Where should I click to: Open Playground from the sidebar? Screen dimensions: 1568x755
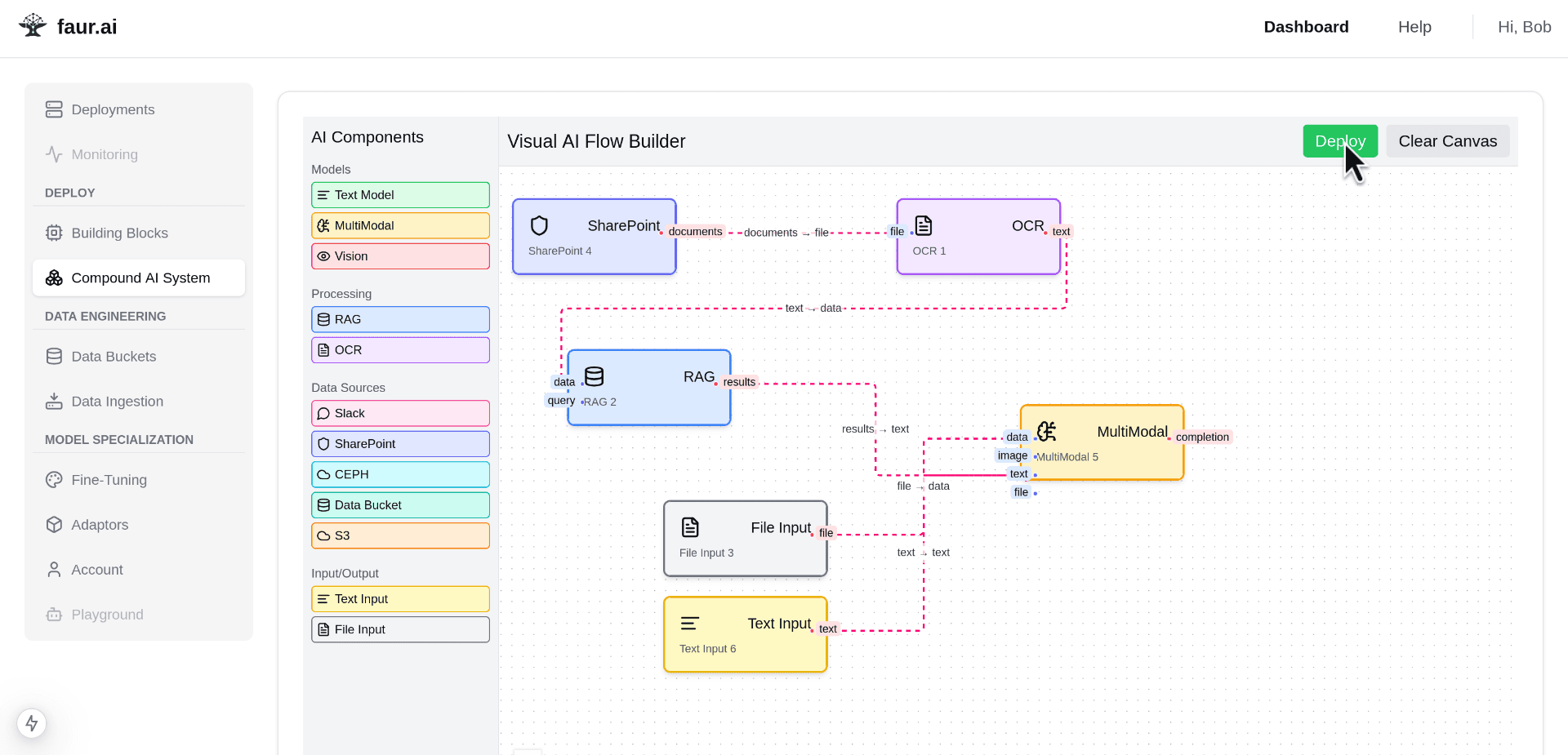click(139, 614)
